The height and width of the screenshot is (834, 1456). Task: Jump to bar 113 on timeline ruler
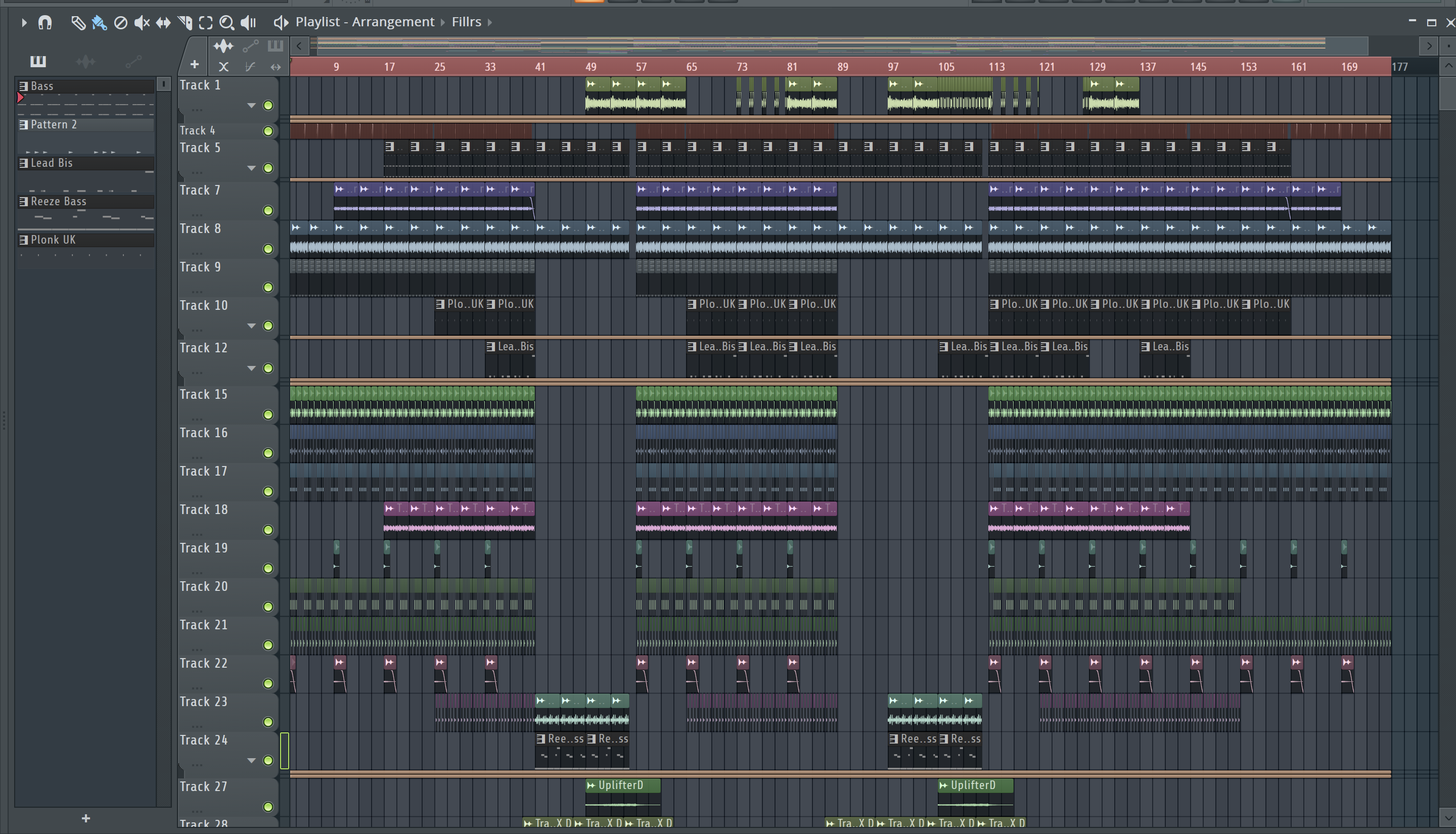(996, 67)
